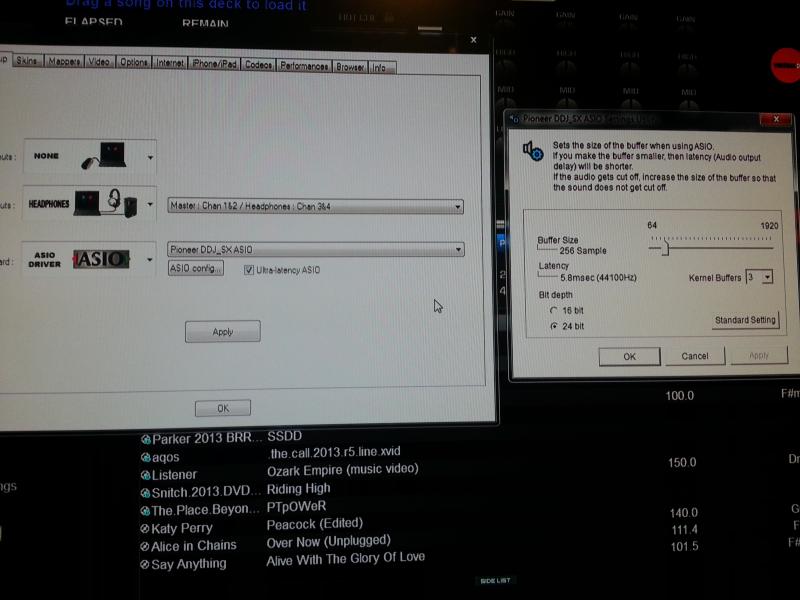This screenshot has height=600, width=800.
Task: Close the VirtualDJ config window
Action: (x=473, y=40)
